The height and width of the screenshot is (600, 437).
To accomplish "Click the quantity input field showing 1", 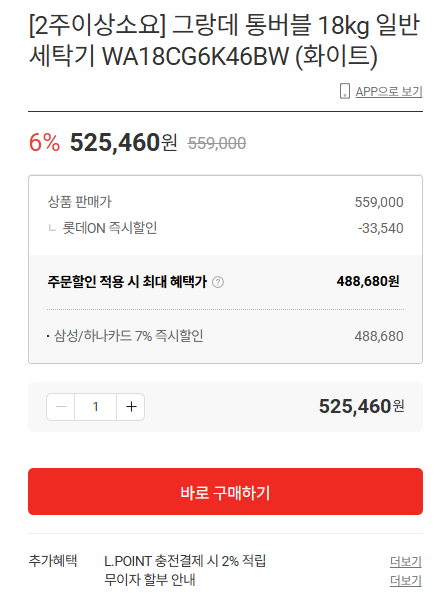I will (96, 407).
